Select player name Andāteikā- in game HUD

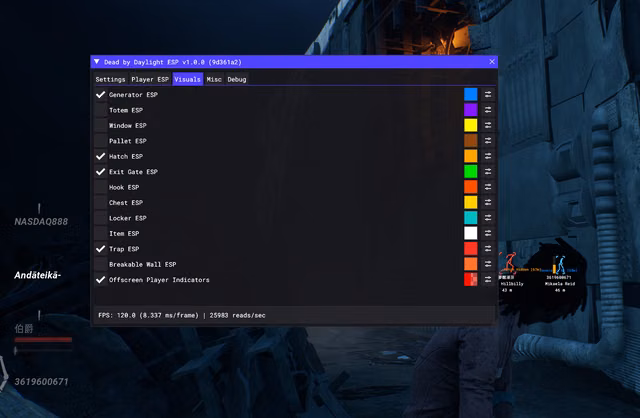(x=38, y=276)
